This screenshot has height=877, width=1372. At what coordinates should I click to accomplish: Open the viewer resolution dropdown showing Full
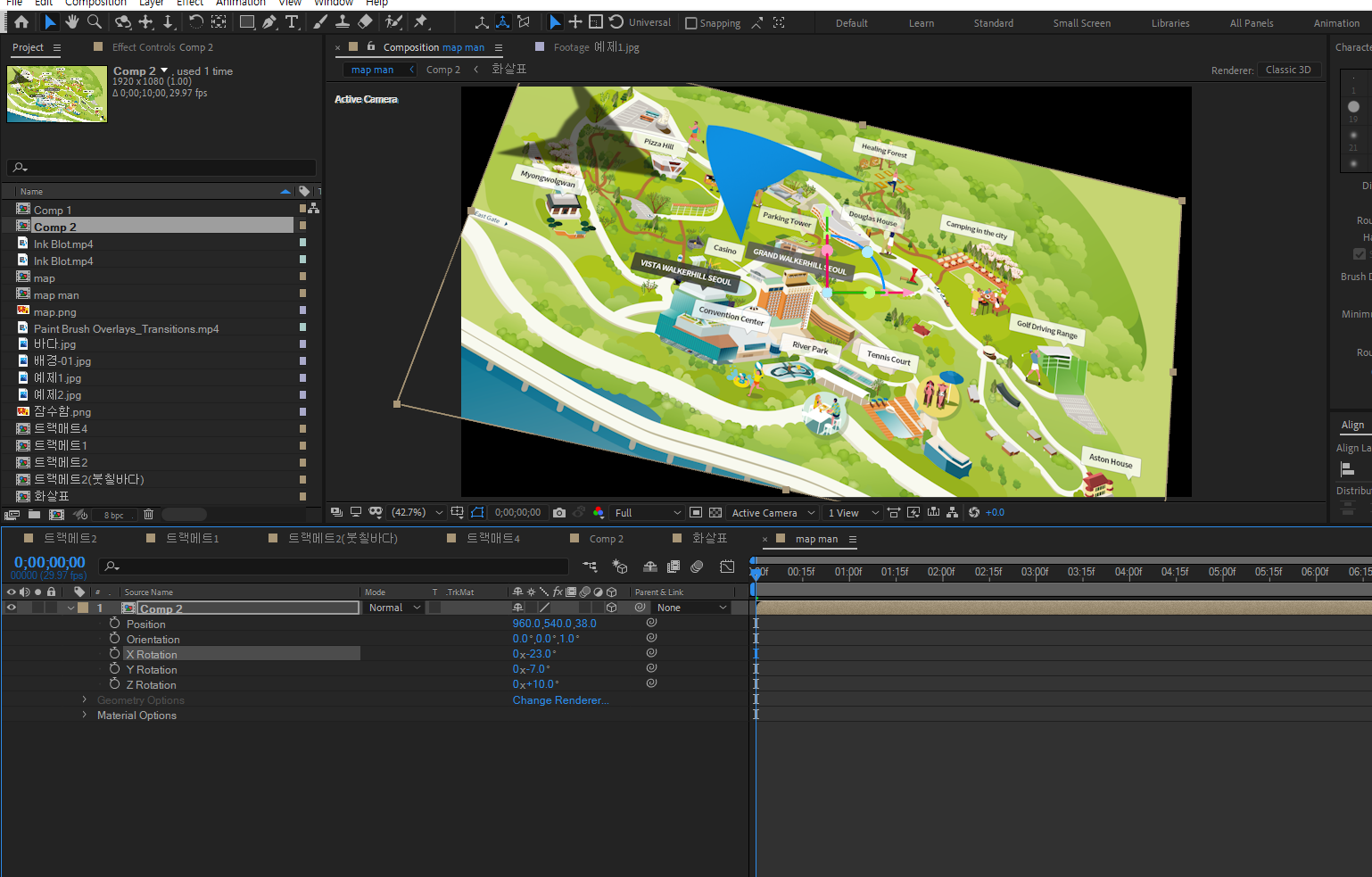[x=648, y=513]
